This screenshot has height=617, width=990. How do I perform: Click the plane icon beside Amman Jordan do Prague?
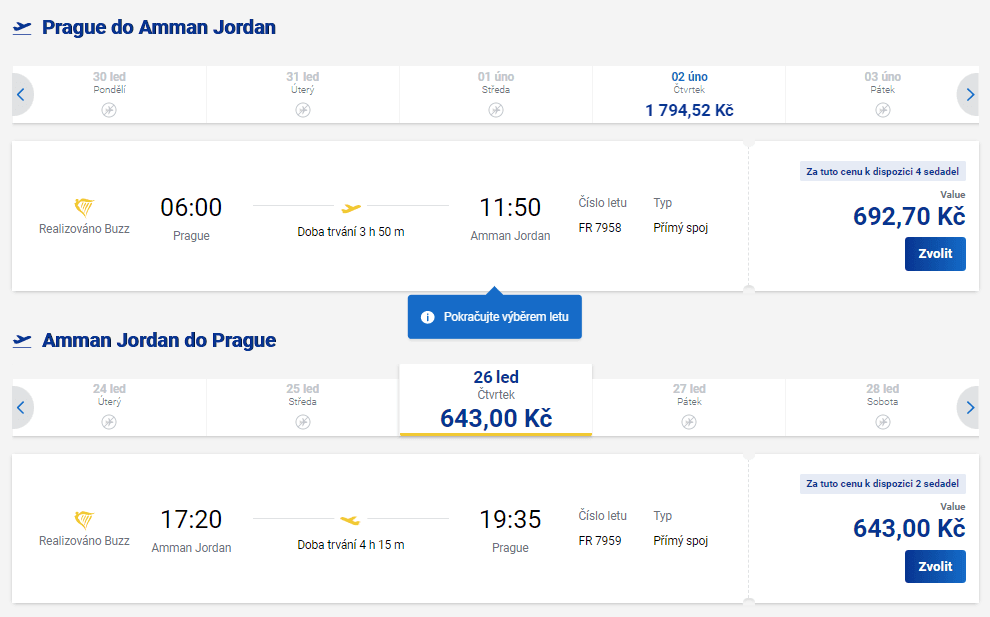[x=22, y=340]
